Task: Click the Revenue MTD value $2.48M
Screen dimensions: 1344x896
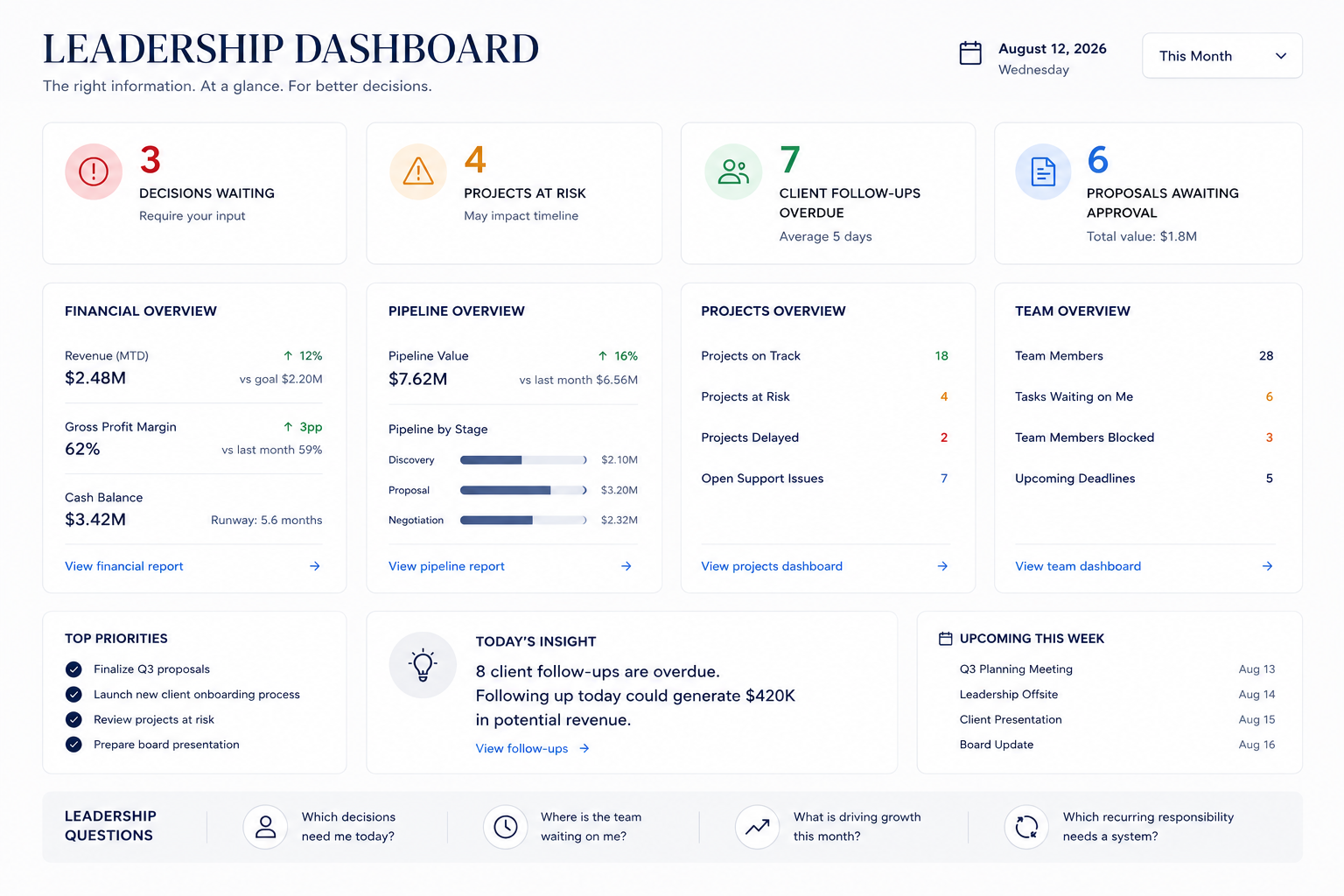Action: (x=95, y=378)
